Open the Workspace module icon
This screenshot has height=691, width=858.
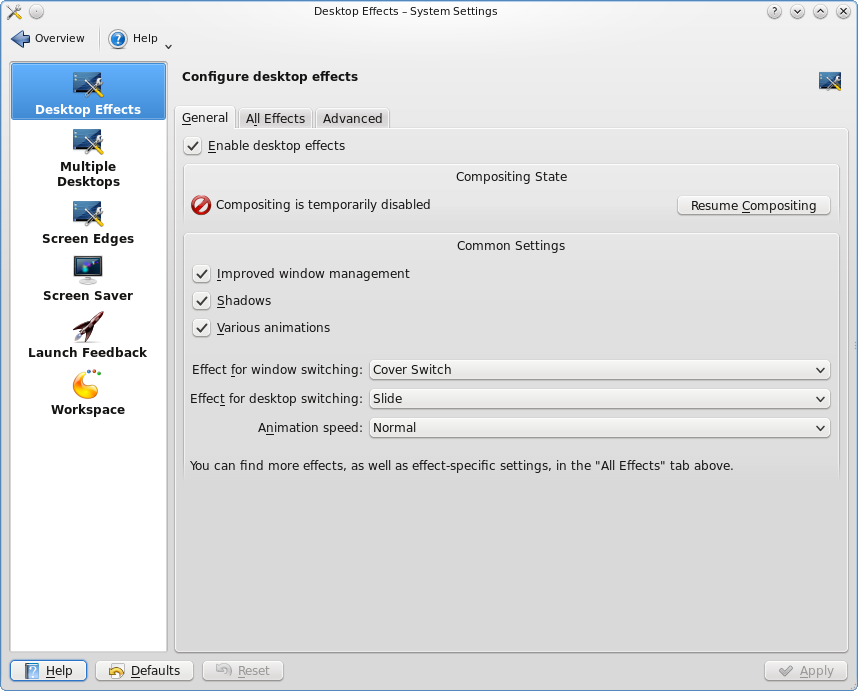88,384
